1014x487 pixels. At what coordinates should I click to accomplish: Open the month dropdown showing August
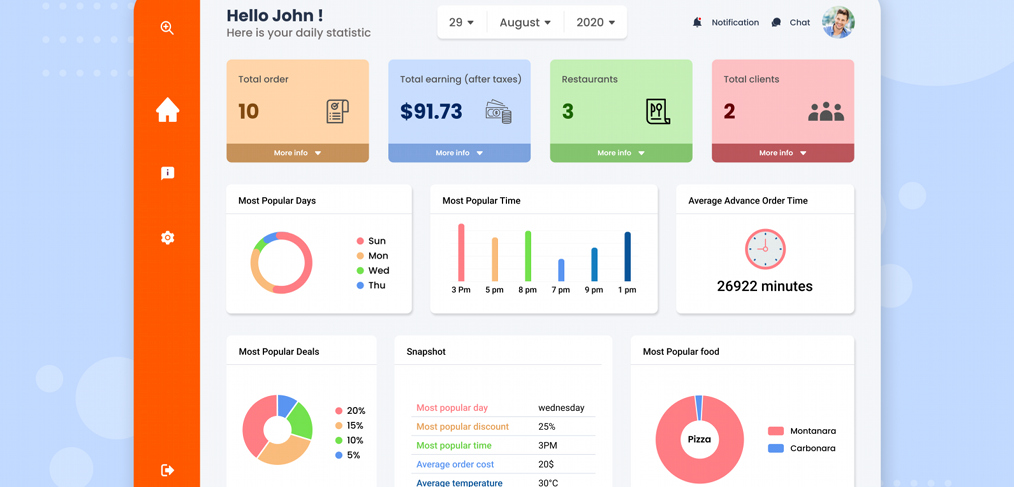coord(525,23)
